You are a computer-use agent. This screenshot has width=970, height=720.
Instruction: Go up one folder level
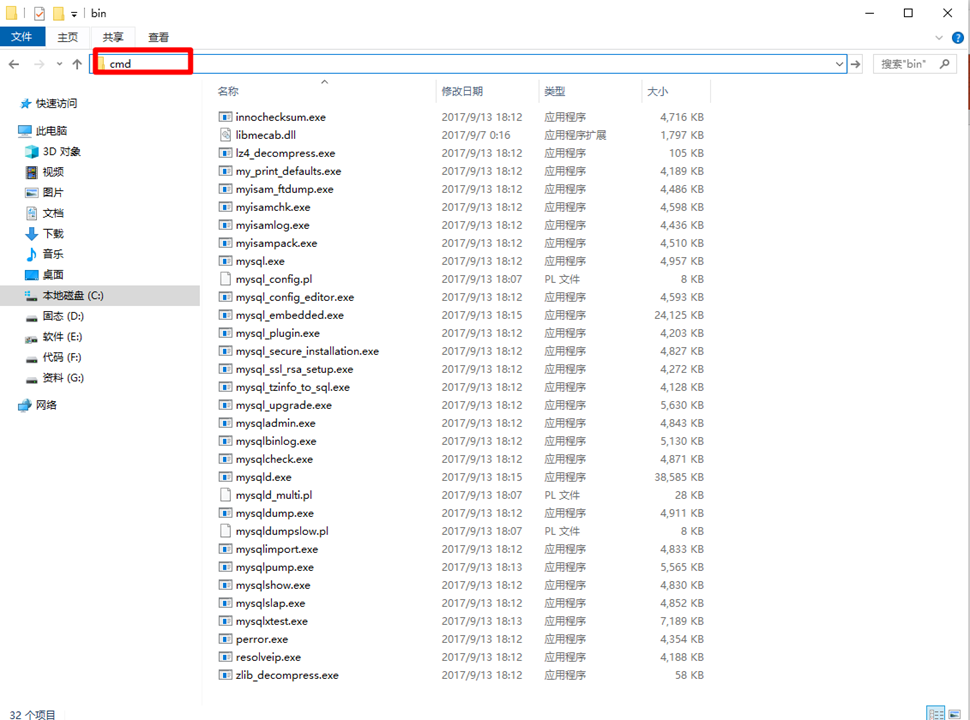coord(77,64)
